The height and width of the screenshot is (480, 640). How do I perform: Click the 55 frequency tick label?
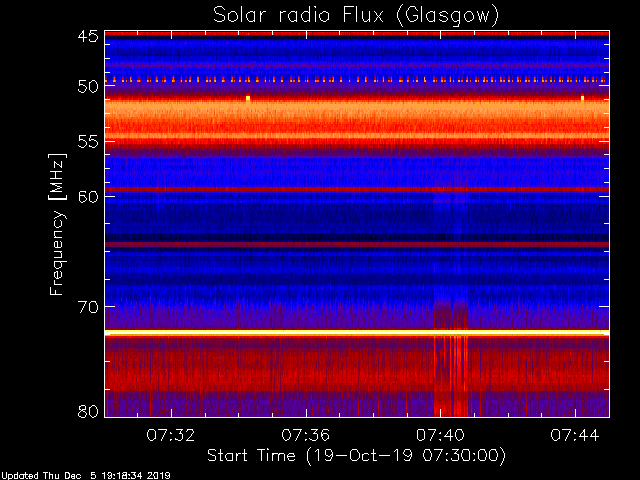(x=88, y=142)
